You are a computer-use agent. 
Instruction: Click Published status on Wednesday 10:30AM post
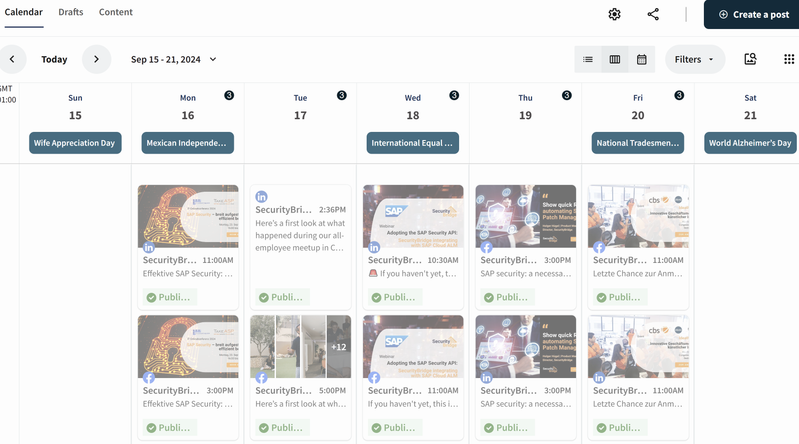pyautogui.click(x=394, y=297)
